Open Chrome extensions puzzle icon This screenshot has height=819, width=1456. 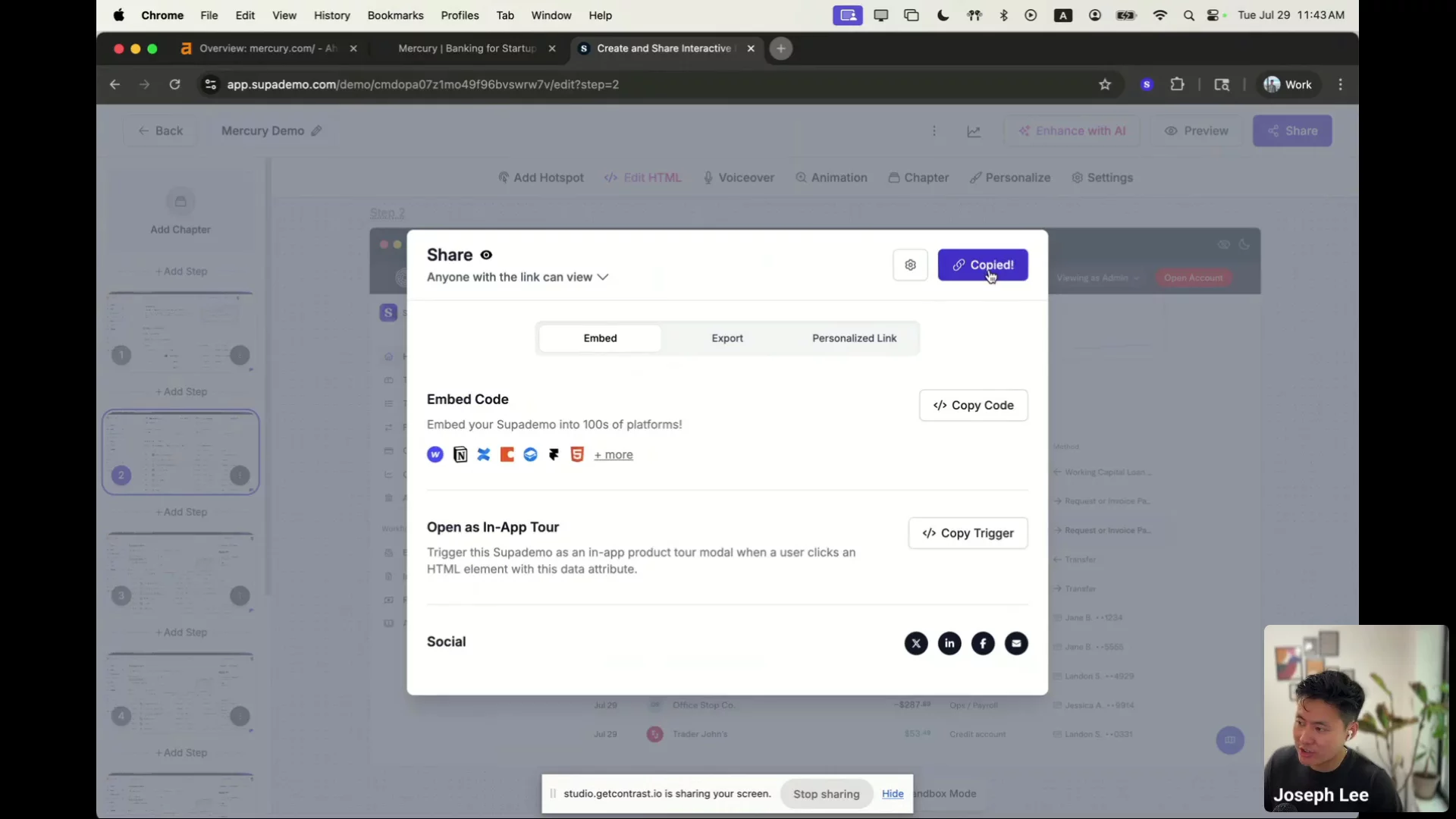[x=1177, y=84]
